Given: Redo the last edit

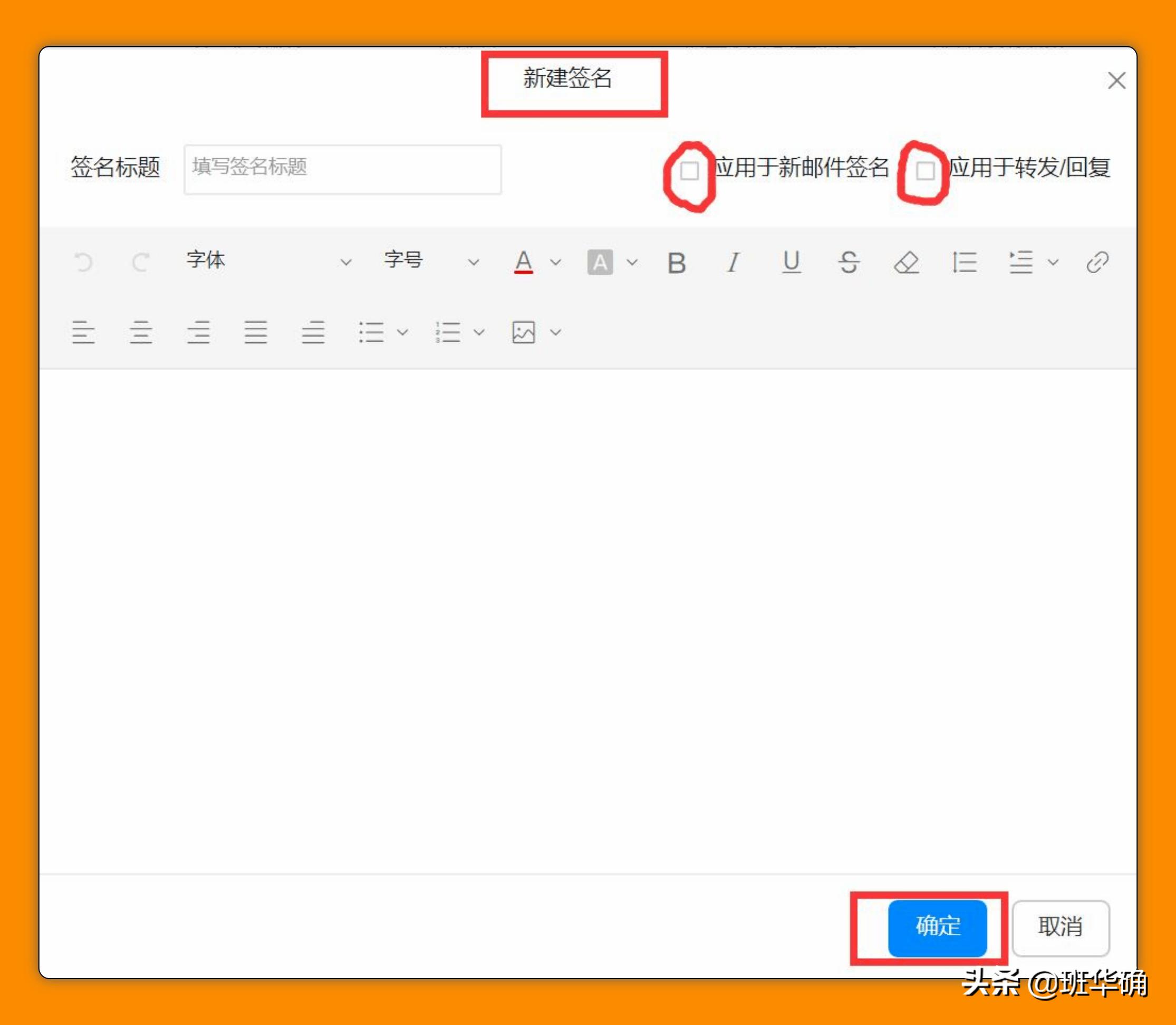Looking at the screenshot, I should [141, 262].
